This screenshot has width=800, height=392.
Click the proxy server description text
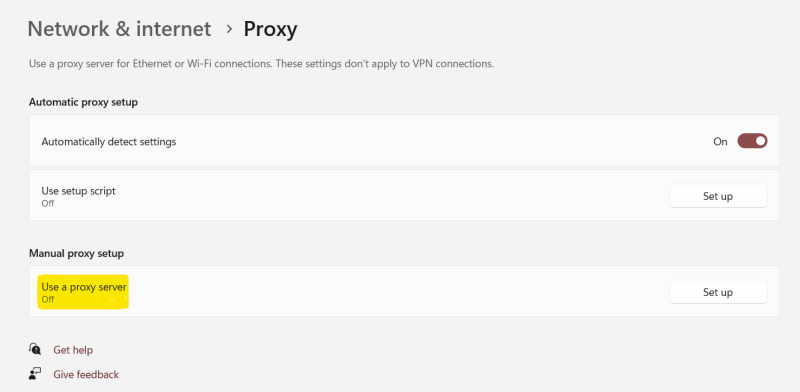[x=261, y=64]
